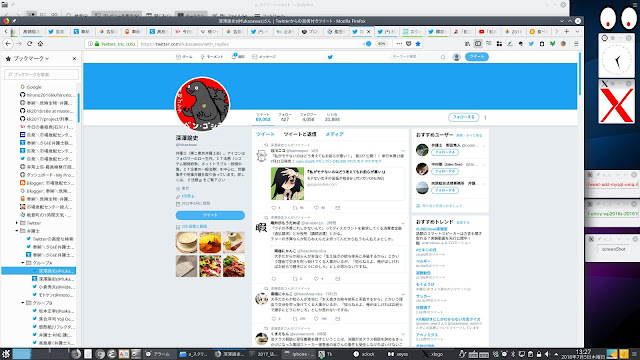Close the bookmarks sidebar
640x360 pixels.
pyautogui.click(x=74, y=58)
